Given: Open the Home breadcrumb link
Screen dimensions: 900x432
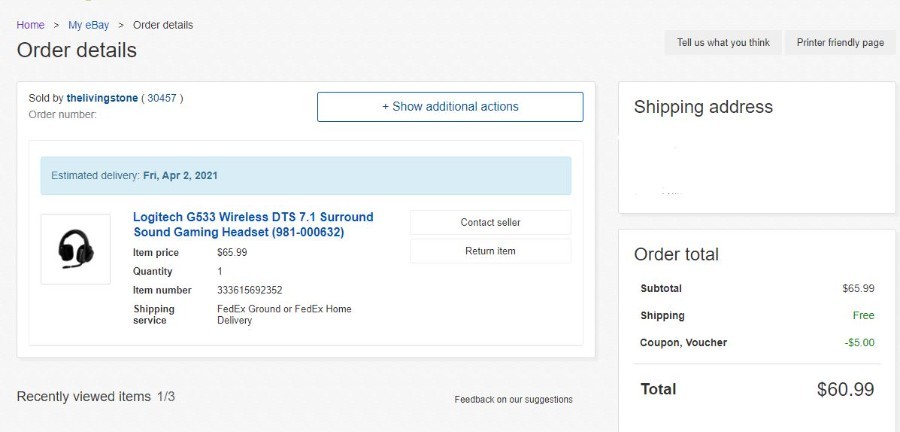Looking at the screenshot, I should tap(30, 25).
